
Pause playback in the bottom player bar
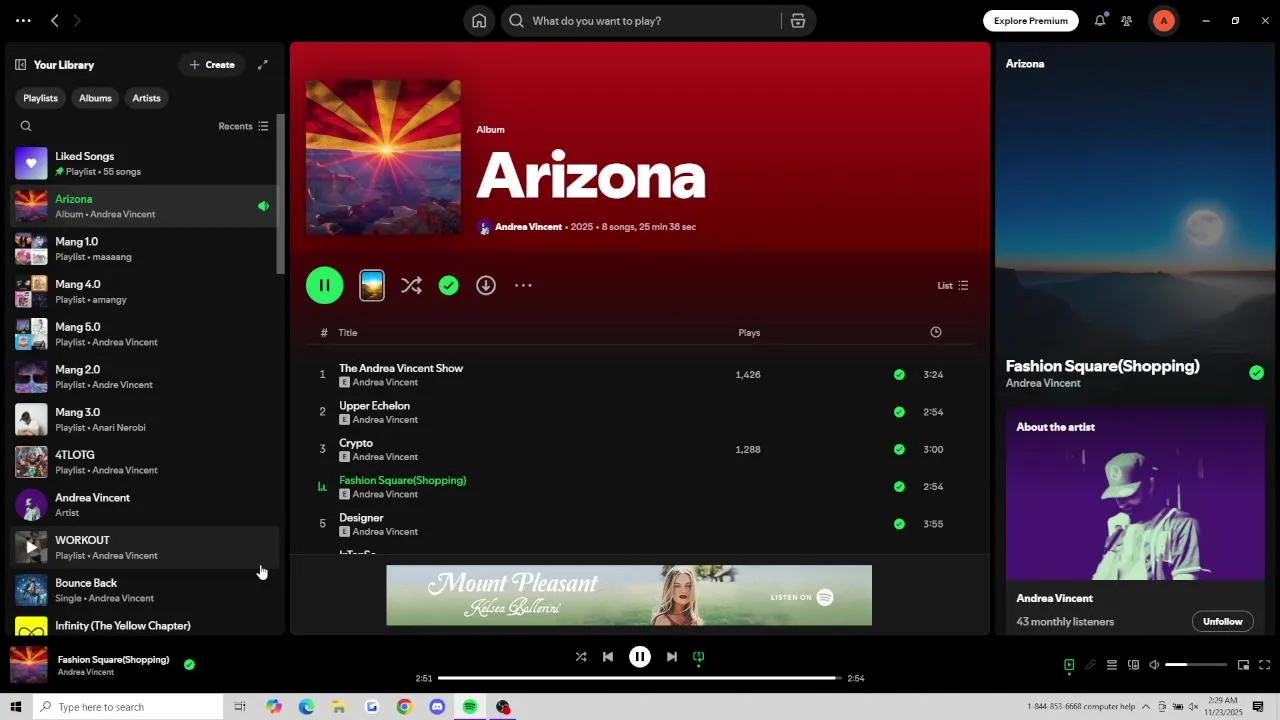[640, 657]
